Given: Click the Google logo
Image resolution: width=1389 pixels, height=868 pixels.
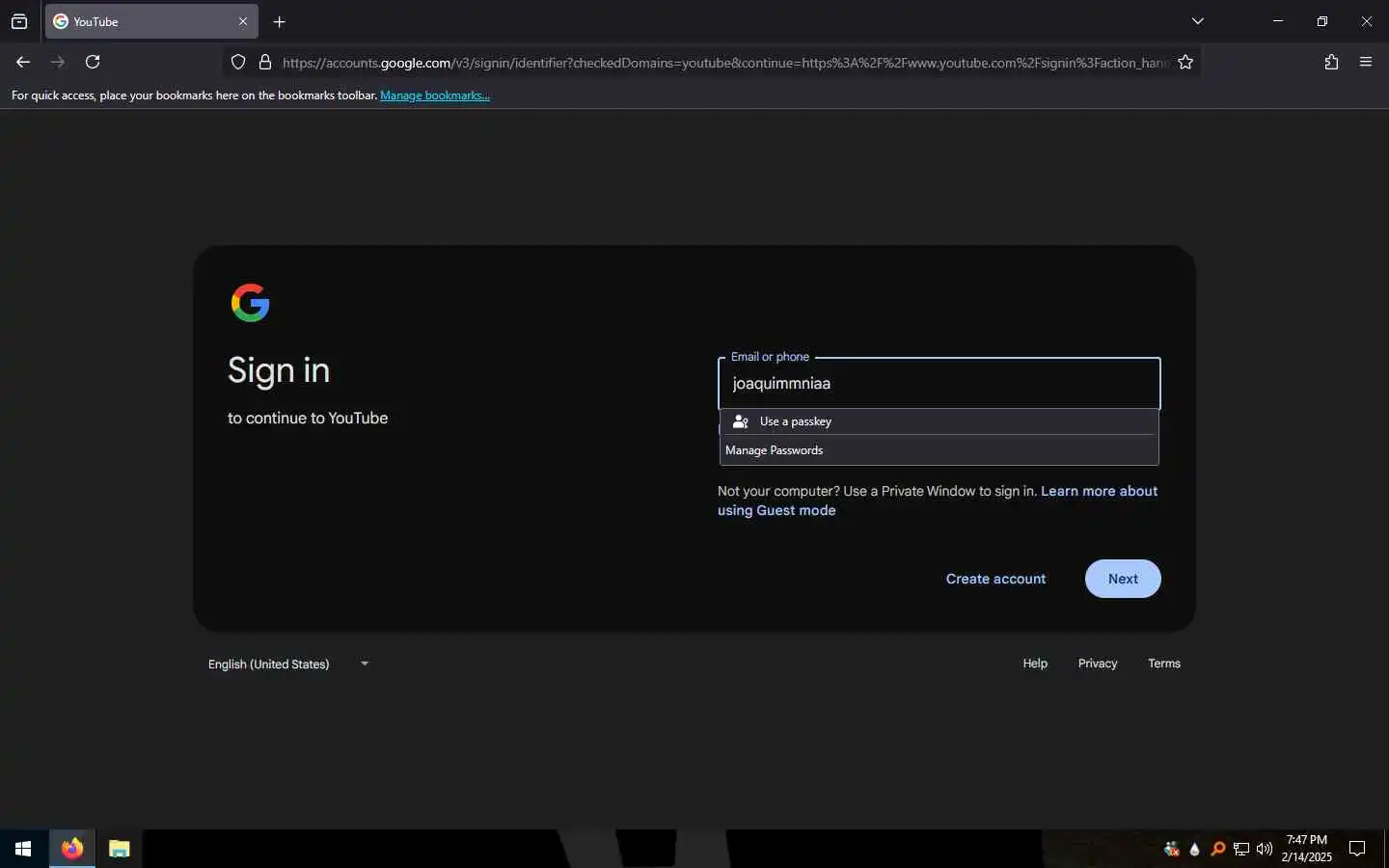Looking at the screenshot, I should [x=250, y=303].
